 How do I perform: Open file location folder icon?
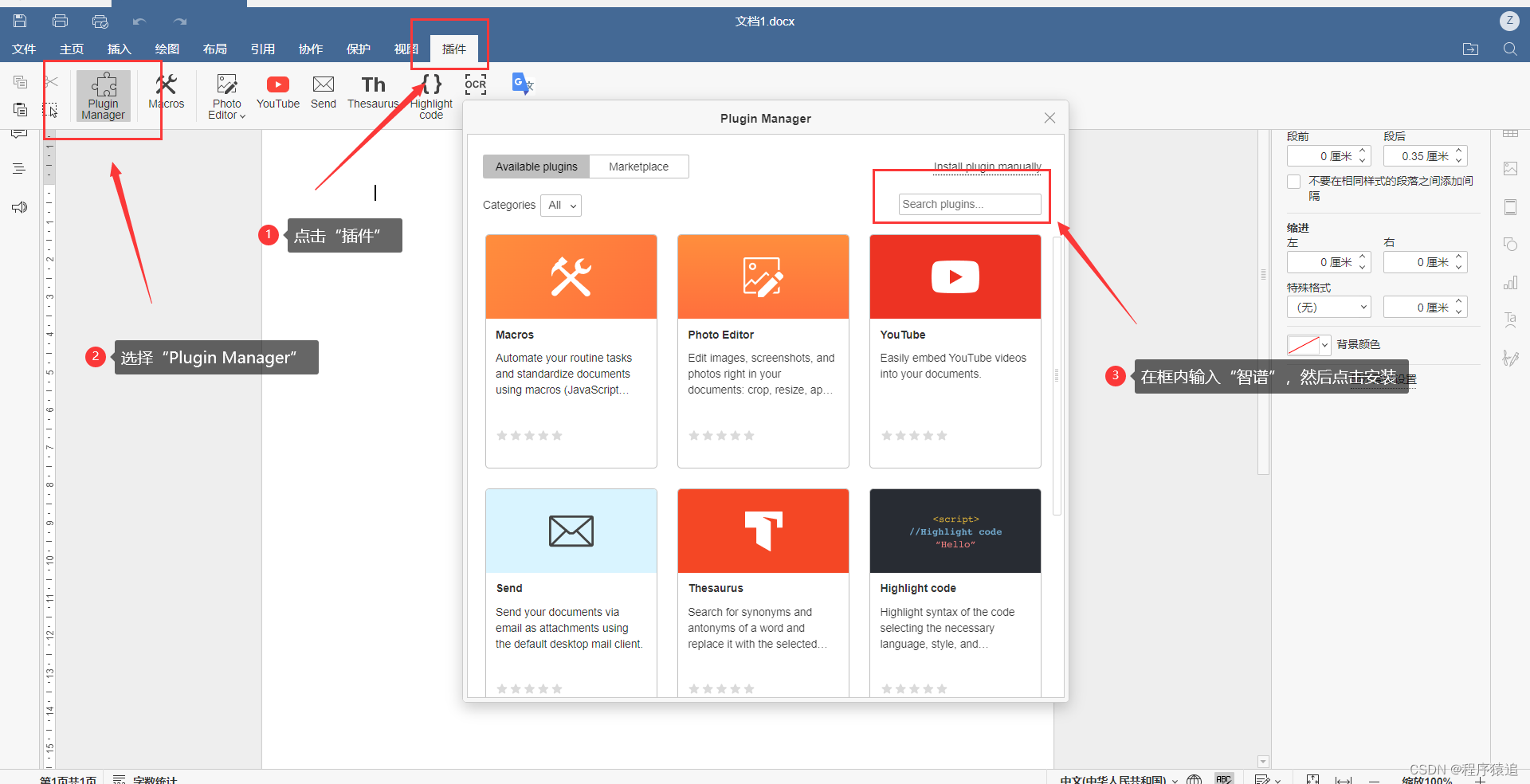(1470, 49)
